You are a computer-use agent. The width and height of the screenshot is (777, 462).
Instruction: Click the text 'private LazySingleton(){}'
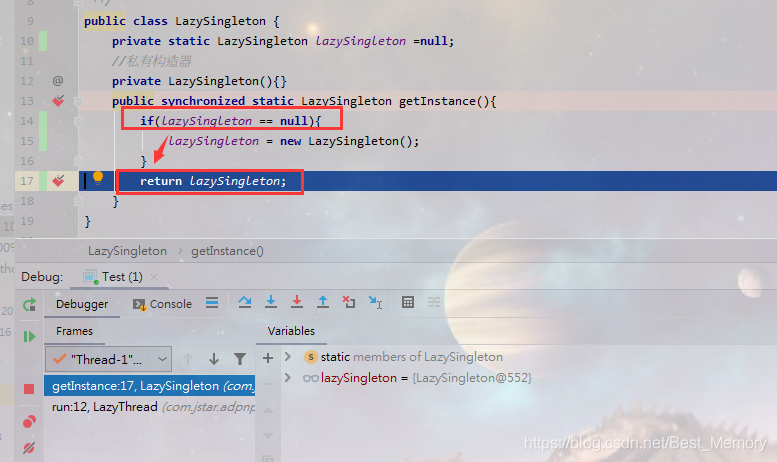pyautogui.click(x=199, y=81)
